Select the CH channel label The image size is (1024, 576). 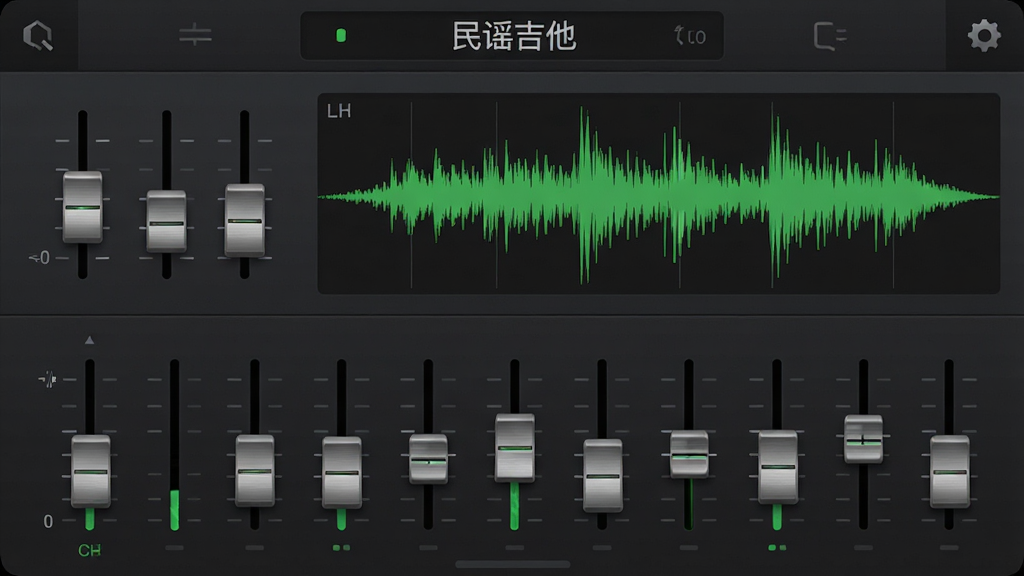[89, 551]
